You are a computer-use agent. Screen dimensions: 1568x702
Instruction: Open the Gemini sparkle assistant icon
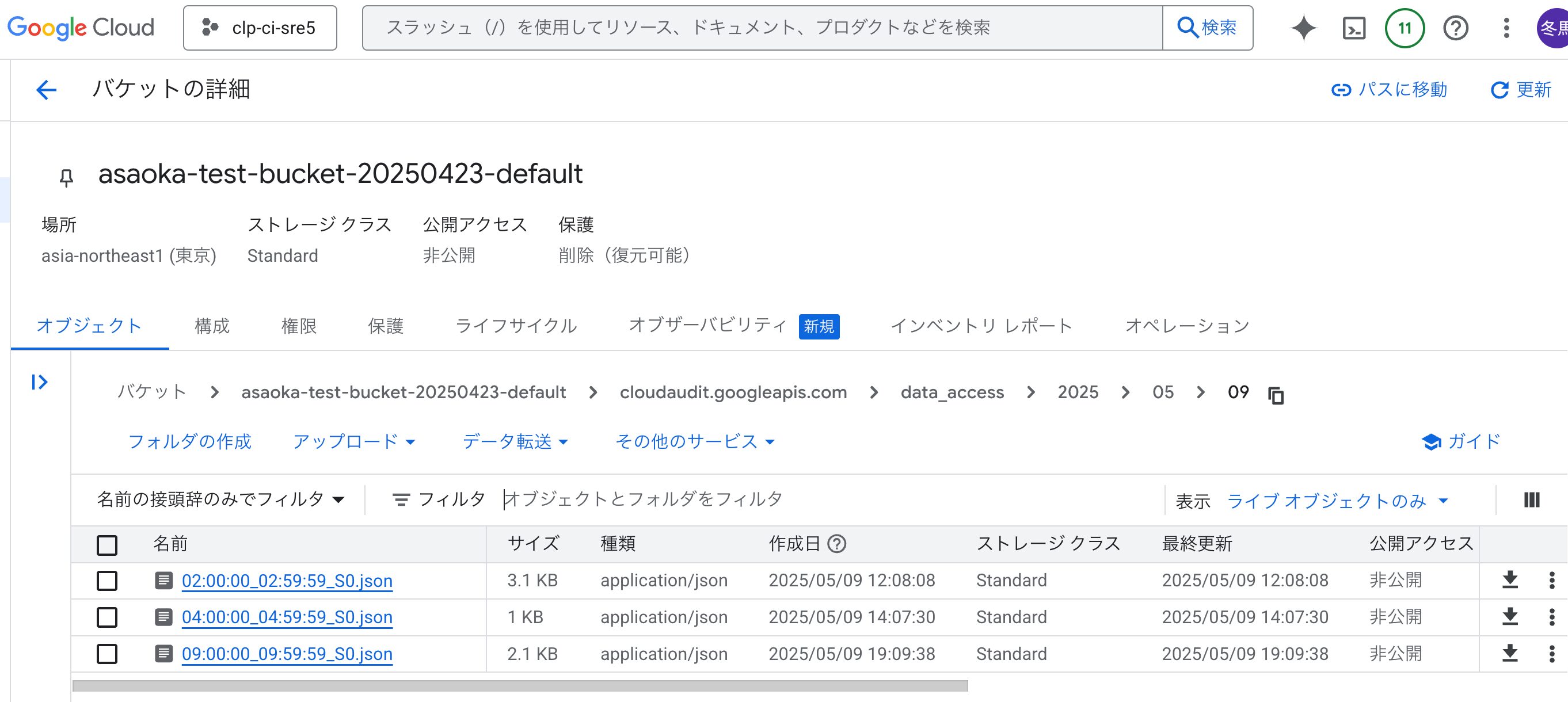(1303, 28)
